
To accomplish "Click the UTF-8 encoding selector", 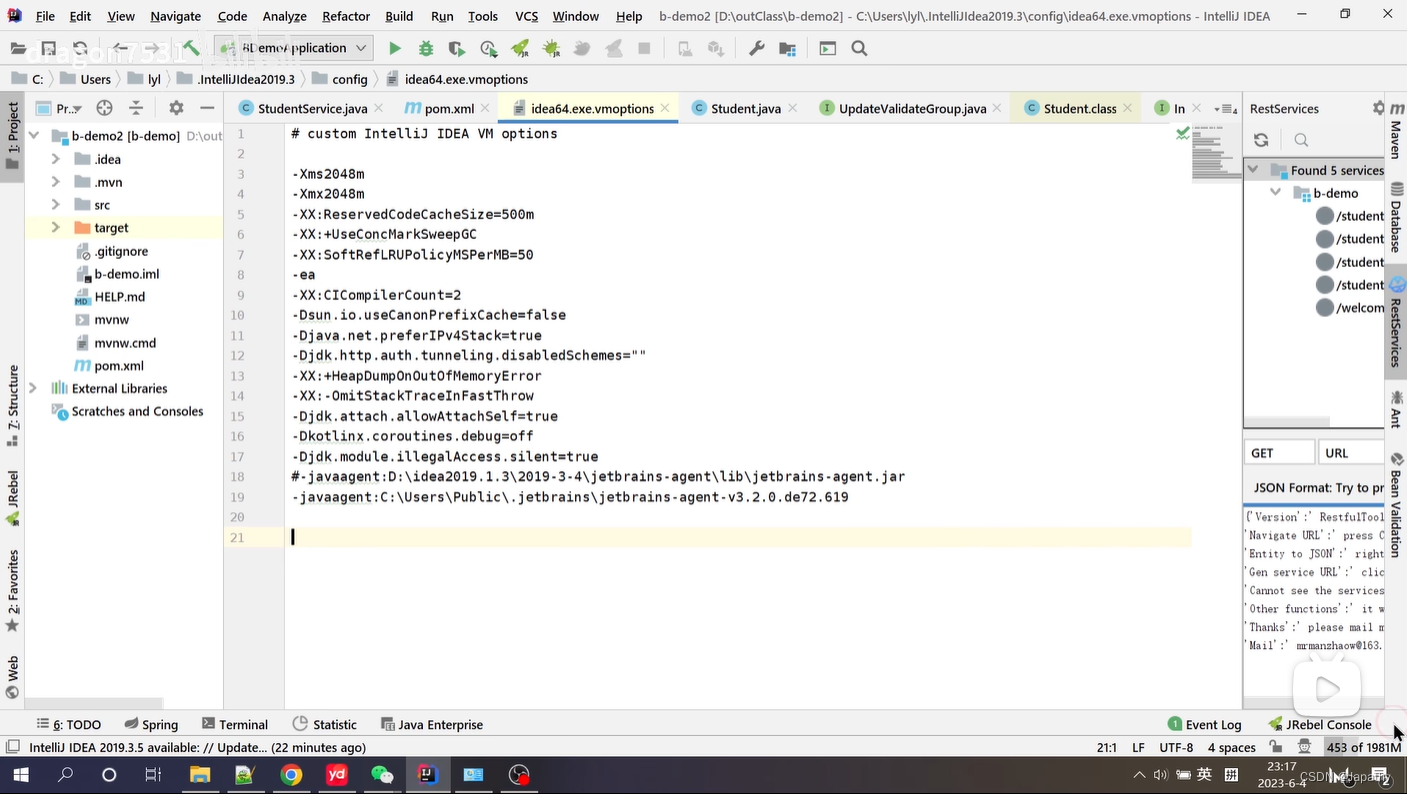I will (x=1176, y=747).
